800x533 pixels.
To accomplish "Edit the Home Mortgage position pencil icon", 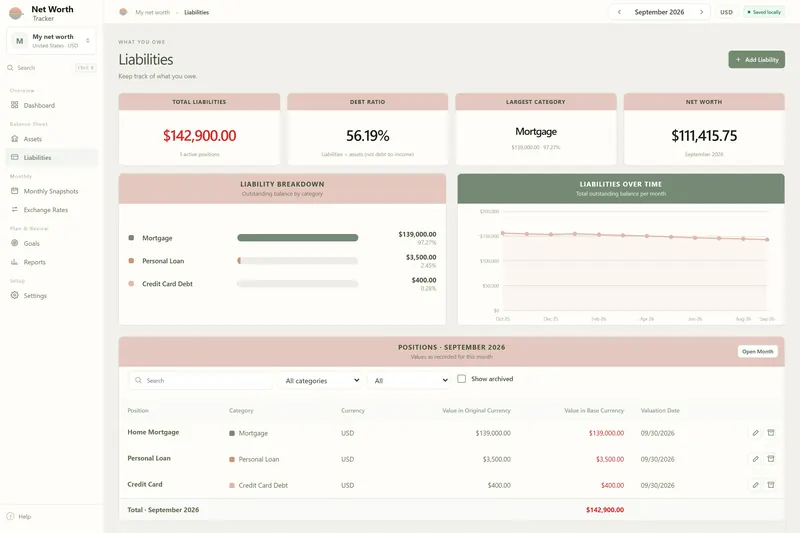I will [756, 433].
